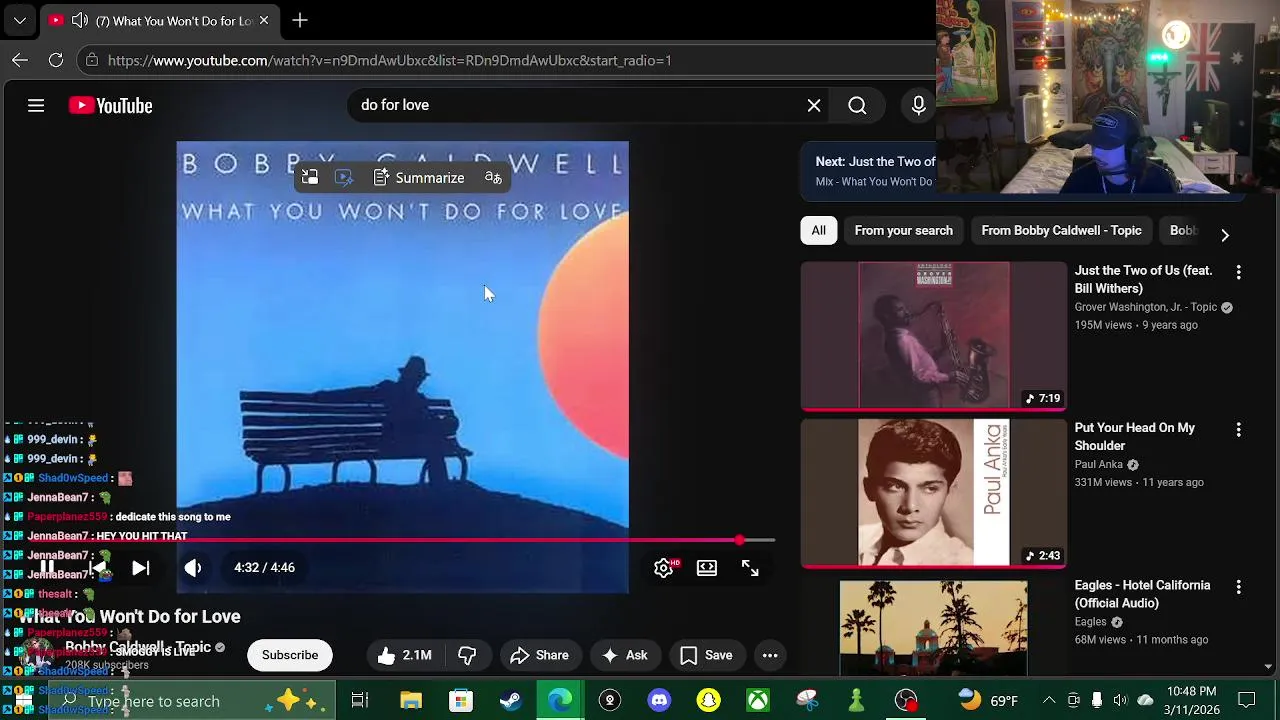Open options for Just the Two of Us
The height and width of the screenshot is (720, 1280).
[1238, 272]
